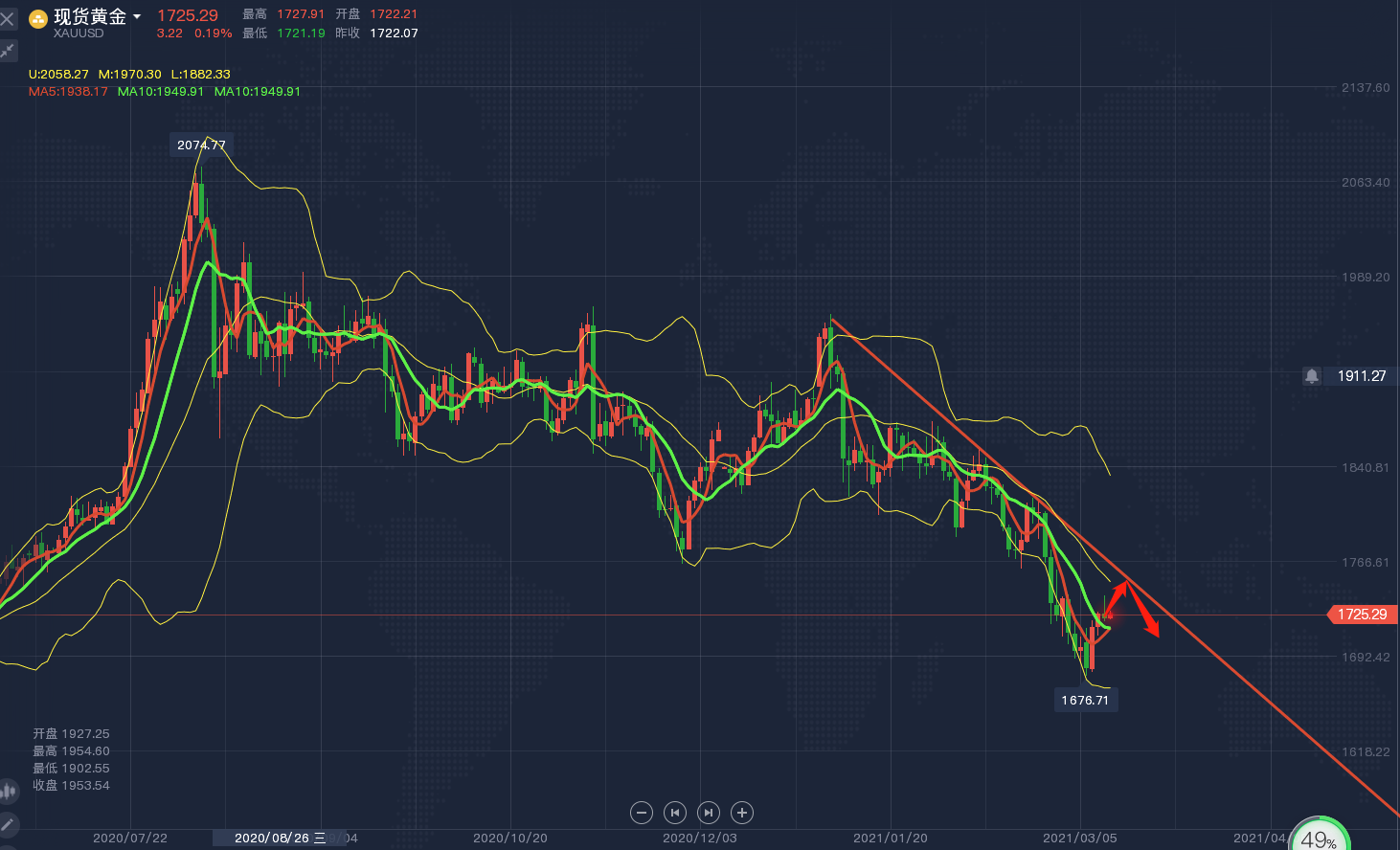Select the U:2058.27 Bollinger upper label
1400x850 pixels.
coord(58,75)
